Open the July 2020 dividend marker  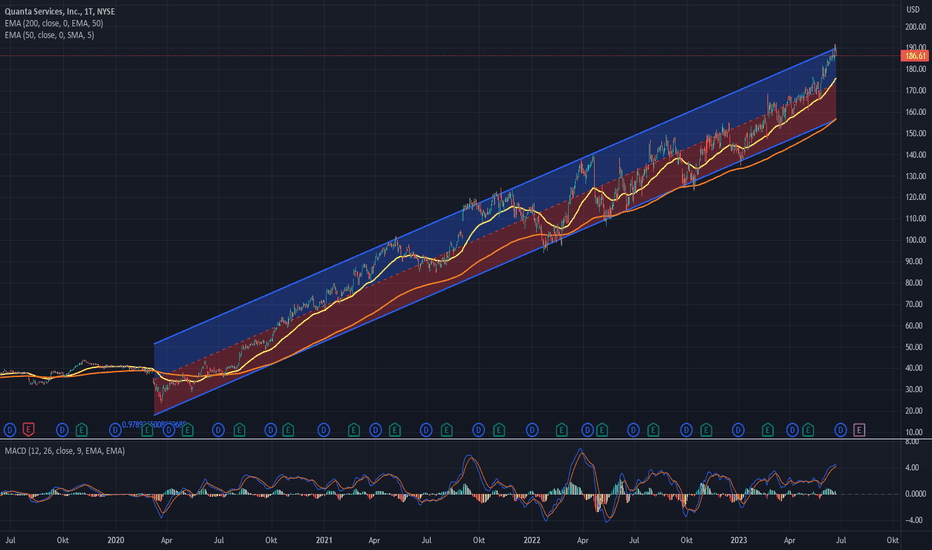click(x=218, y=429)
